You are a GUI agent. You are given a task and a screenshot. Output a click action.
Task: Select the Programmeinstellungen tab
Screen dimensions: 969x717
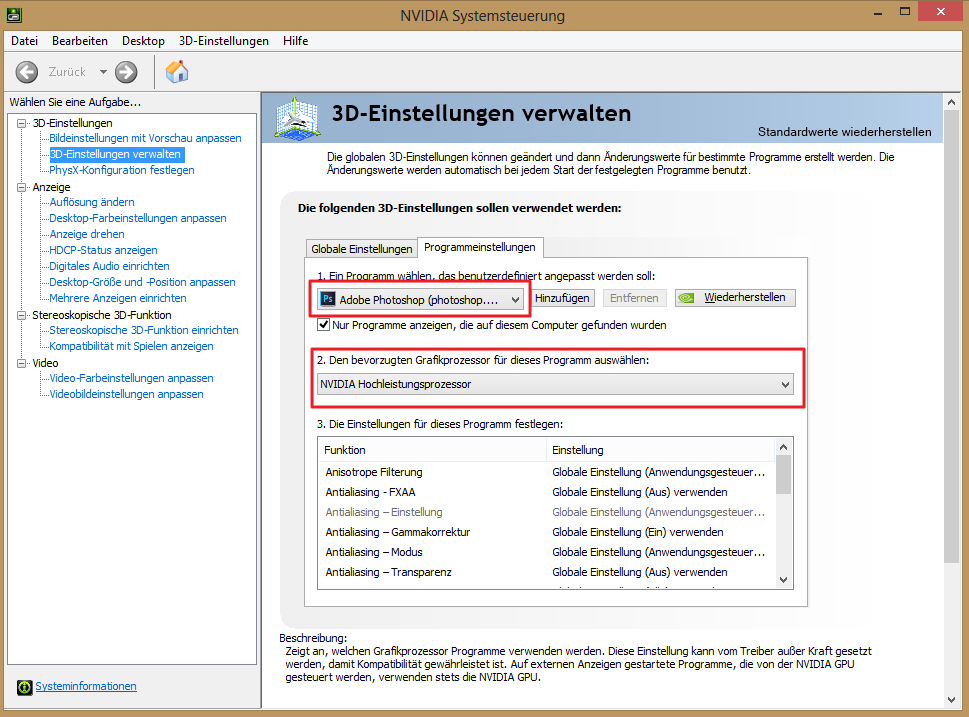(480, 247)
